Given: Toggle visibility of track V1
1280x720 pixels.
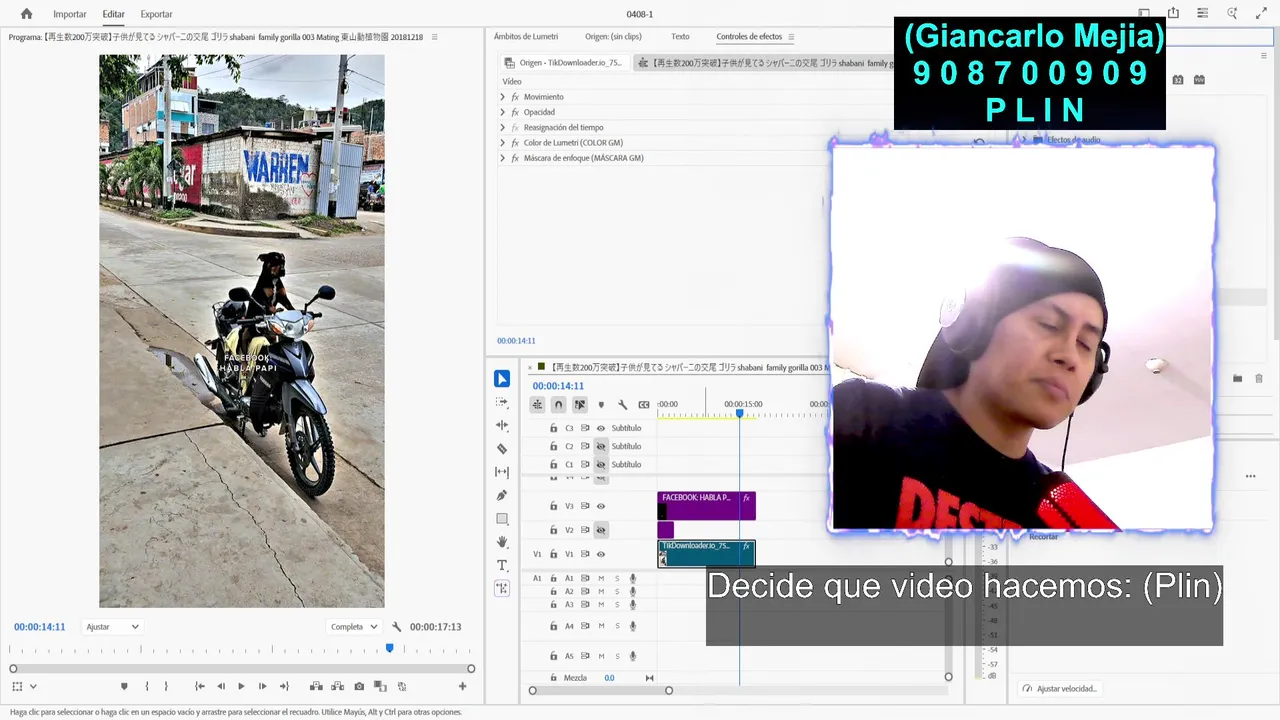Looking at the screenshot, I should (x=601, y=554).
